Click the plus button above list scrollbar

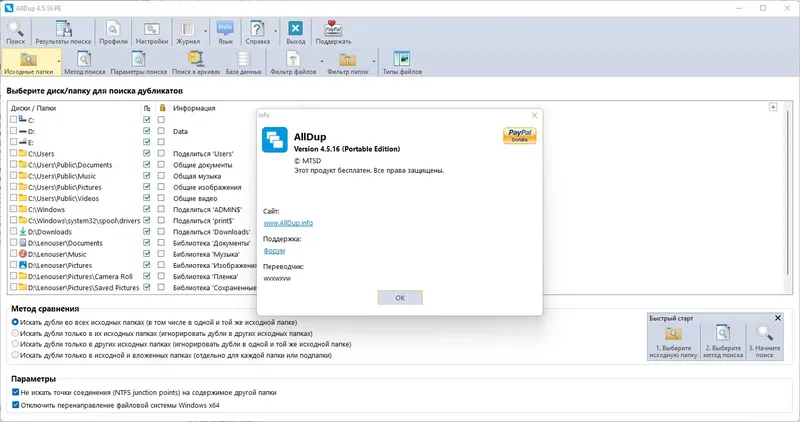coord(773,107)
